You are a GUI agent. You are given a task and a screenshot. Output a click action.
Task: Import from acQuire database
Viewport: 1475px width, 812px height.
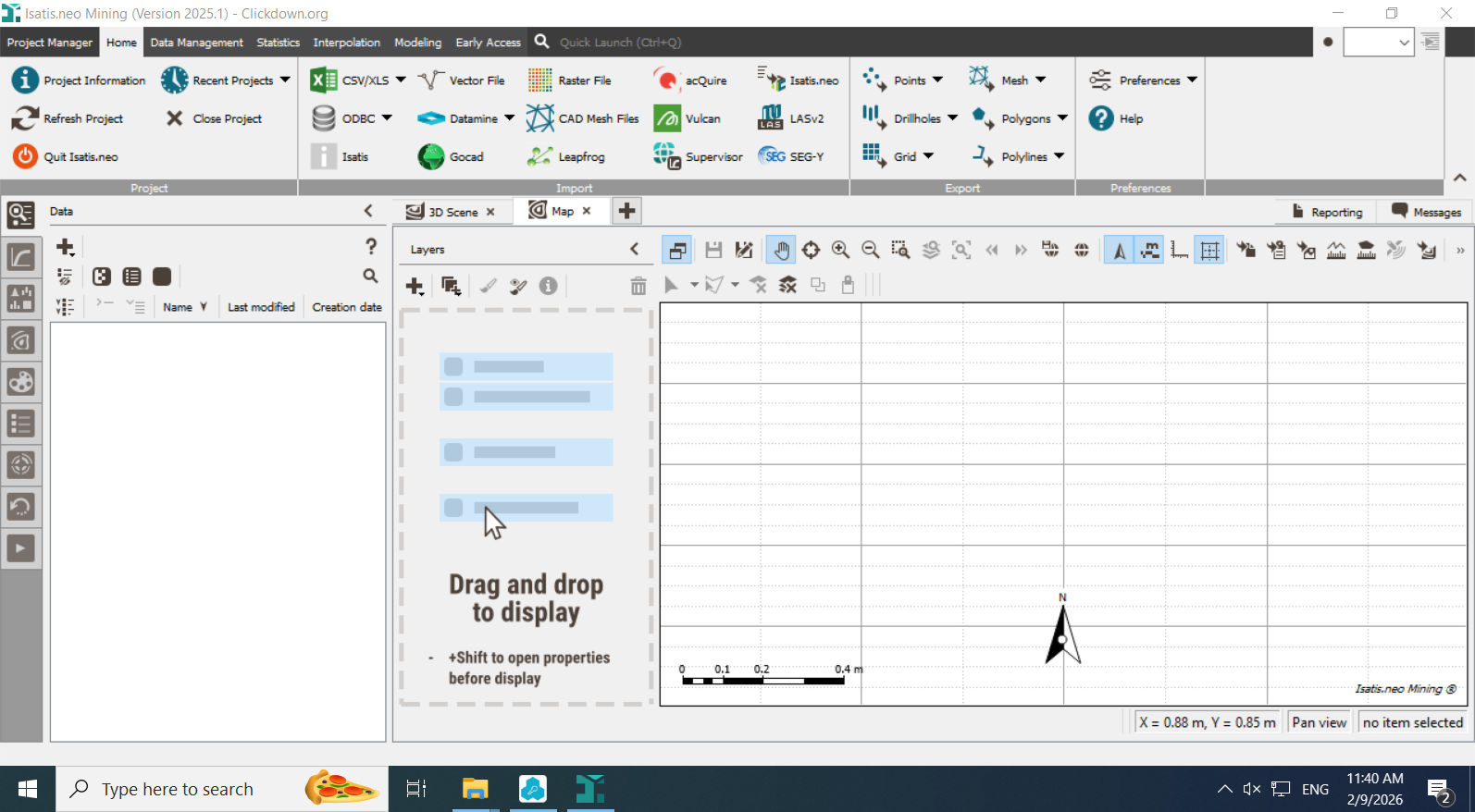click(x=690, y=80)
